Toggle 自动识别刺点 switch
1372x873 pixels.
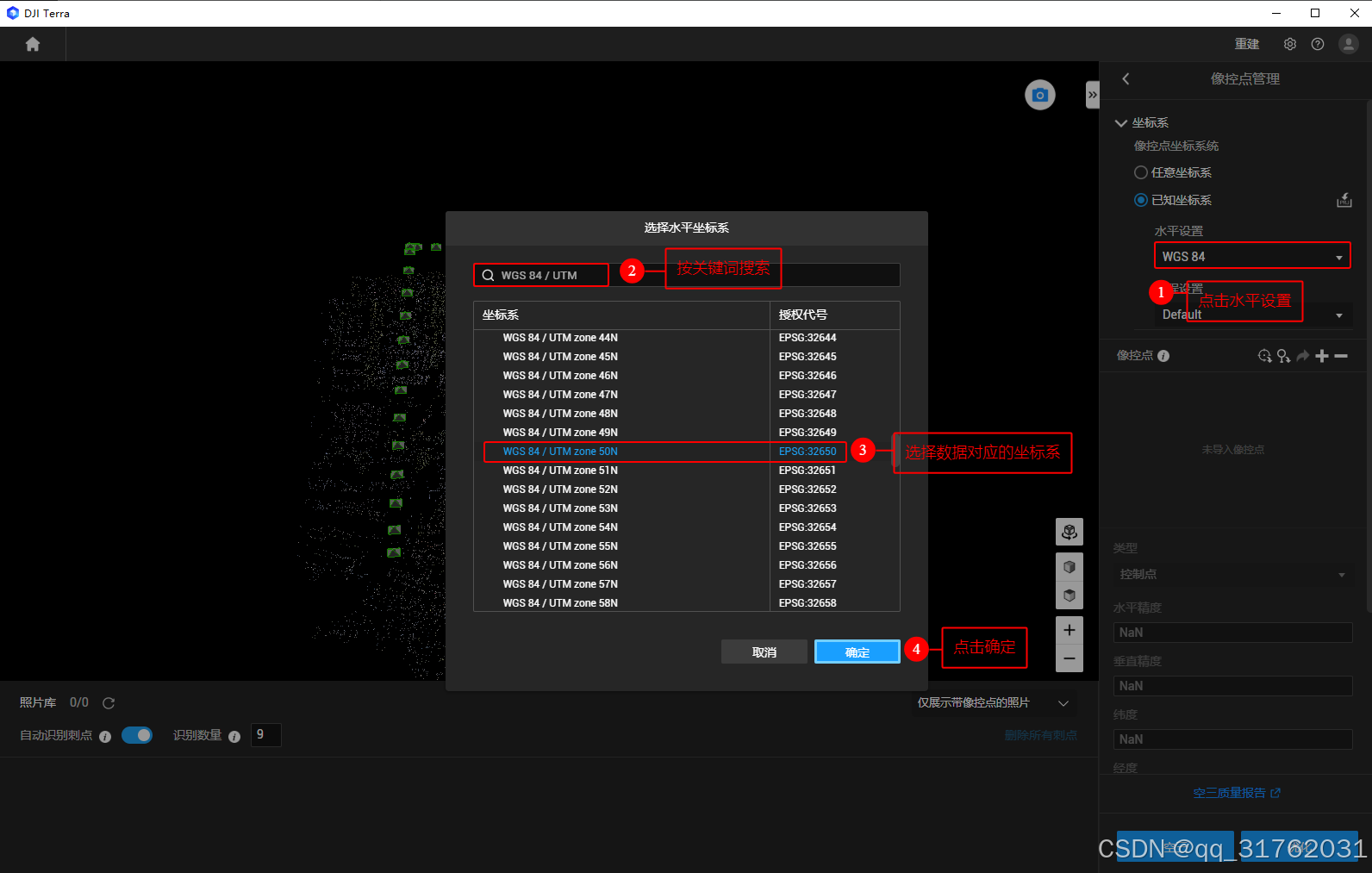click(137, 735)
